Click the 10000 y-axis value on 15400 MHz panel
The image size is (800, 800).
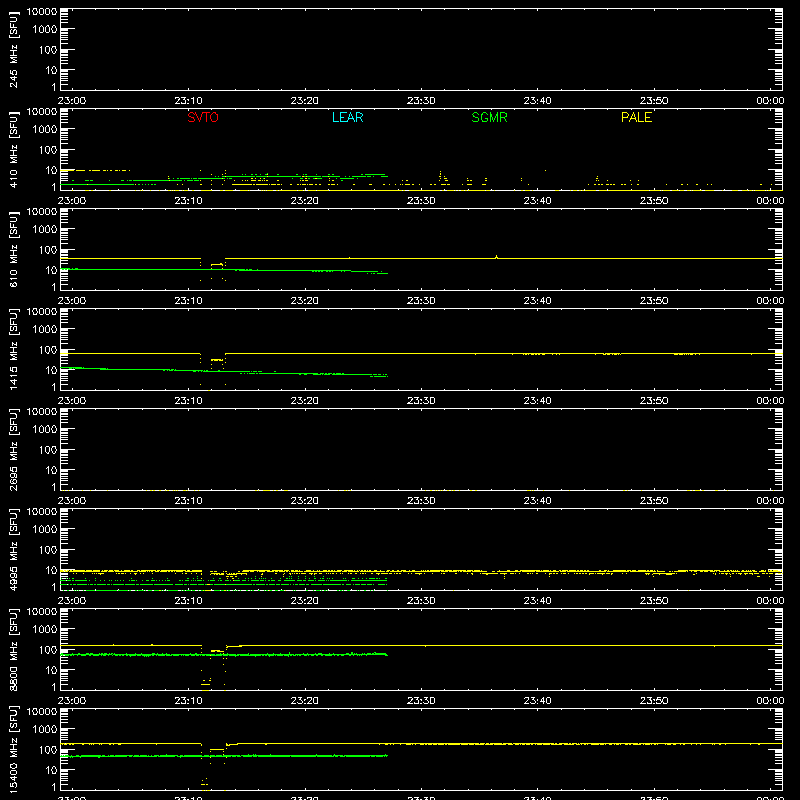point(42,712)
